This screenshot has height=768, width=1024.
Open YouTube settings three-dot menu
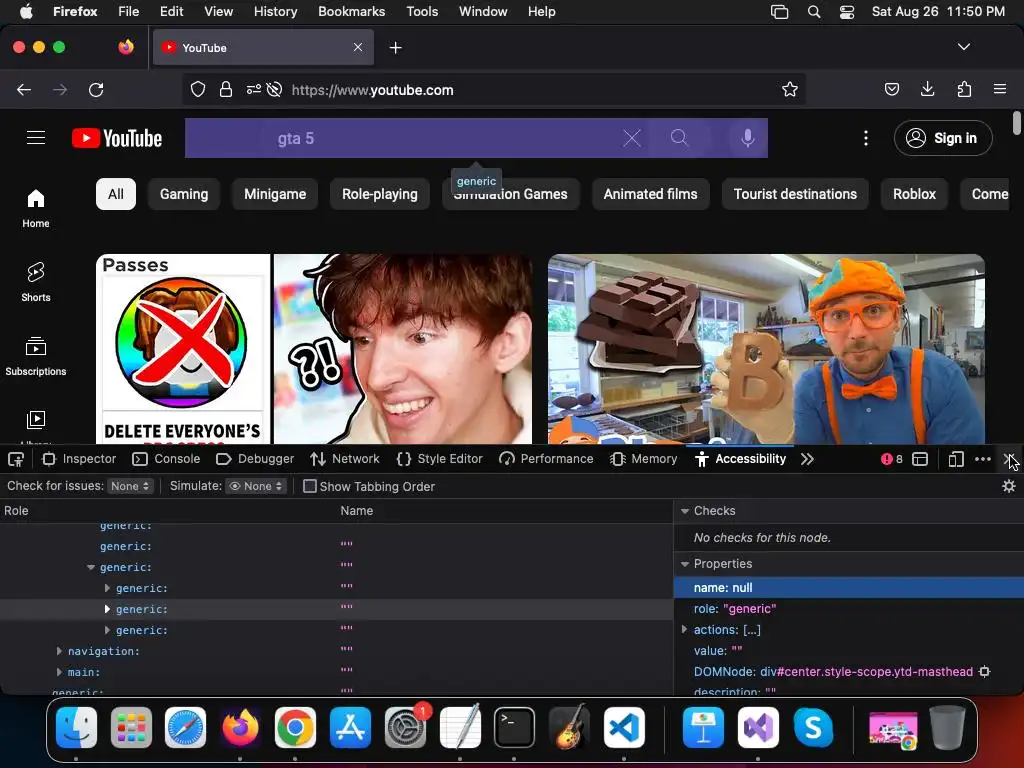point(866,138)
